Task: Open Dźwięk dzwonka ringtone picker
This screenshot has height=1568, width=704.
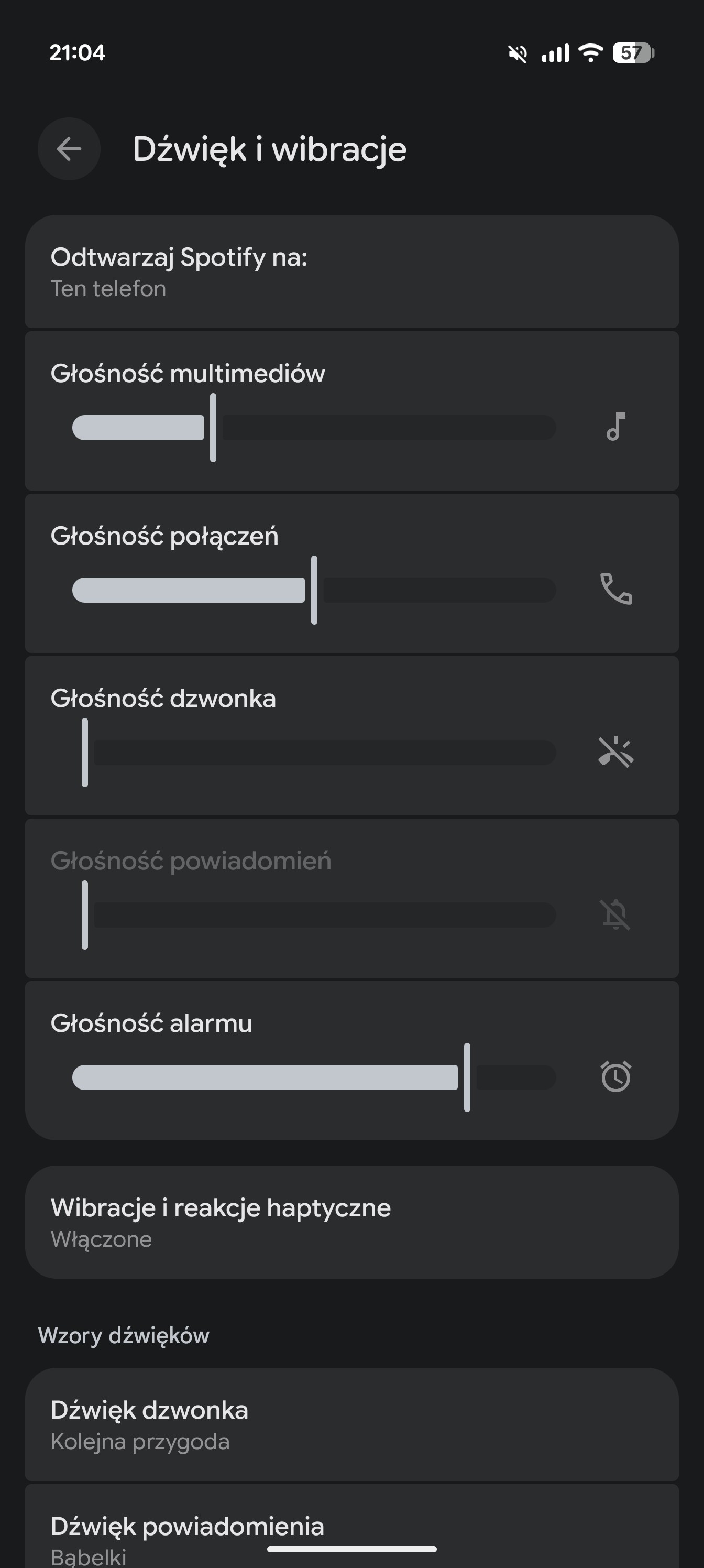Action: click(351, 1424)
